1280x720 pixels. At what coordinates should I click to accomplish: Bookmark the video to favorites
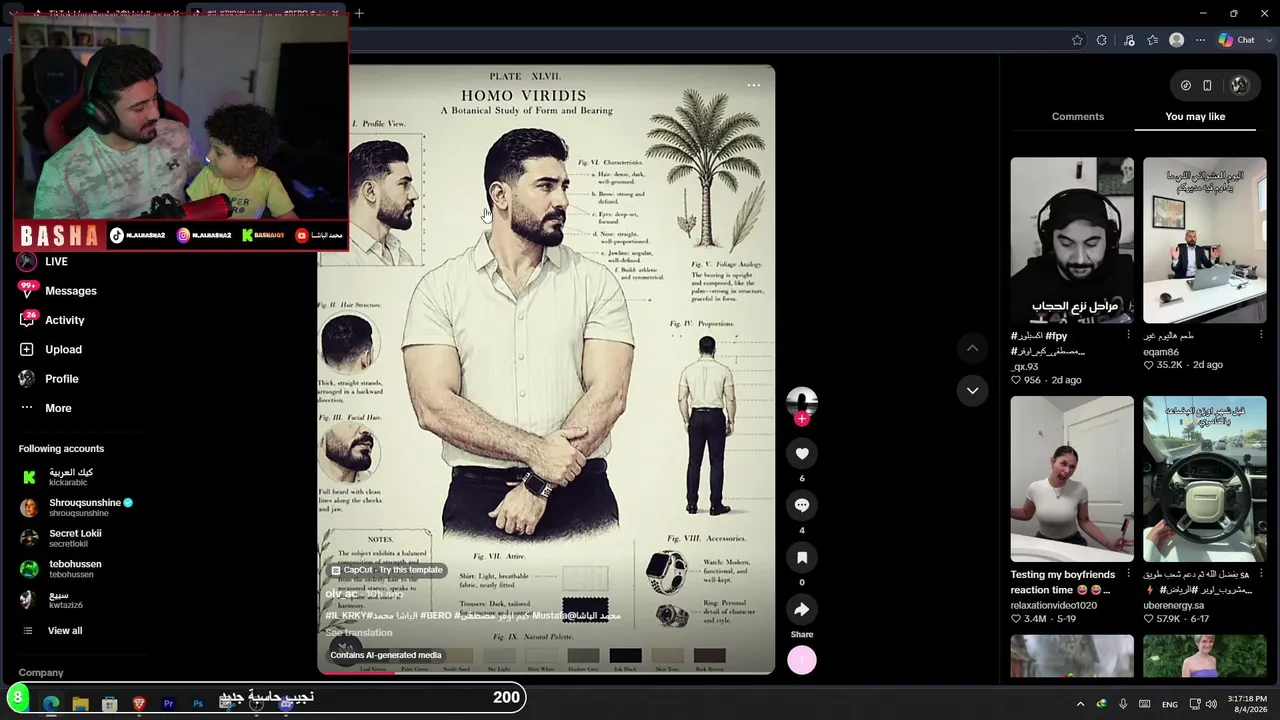click(x=802, y=557)
